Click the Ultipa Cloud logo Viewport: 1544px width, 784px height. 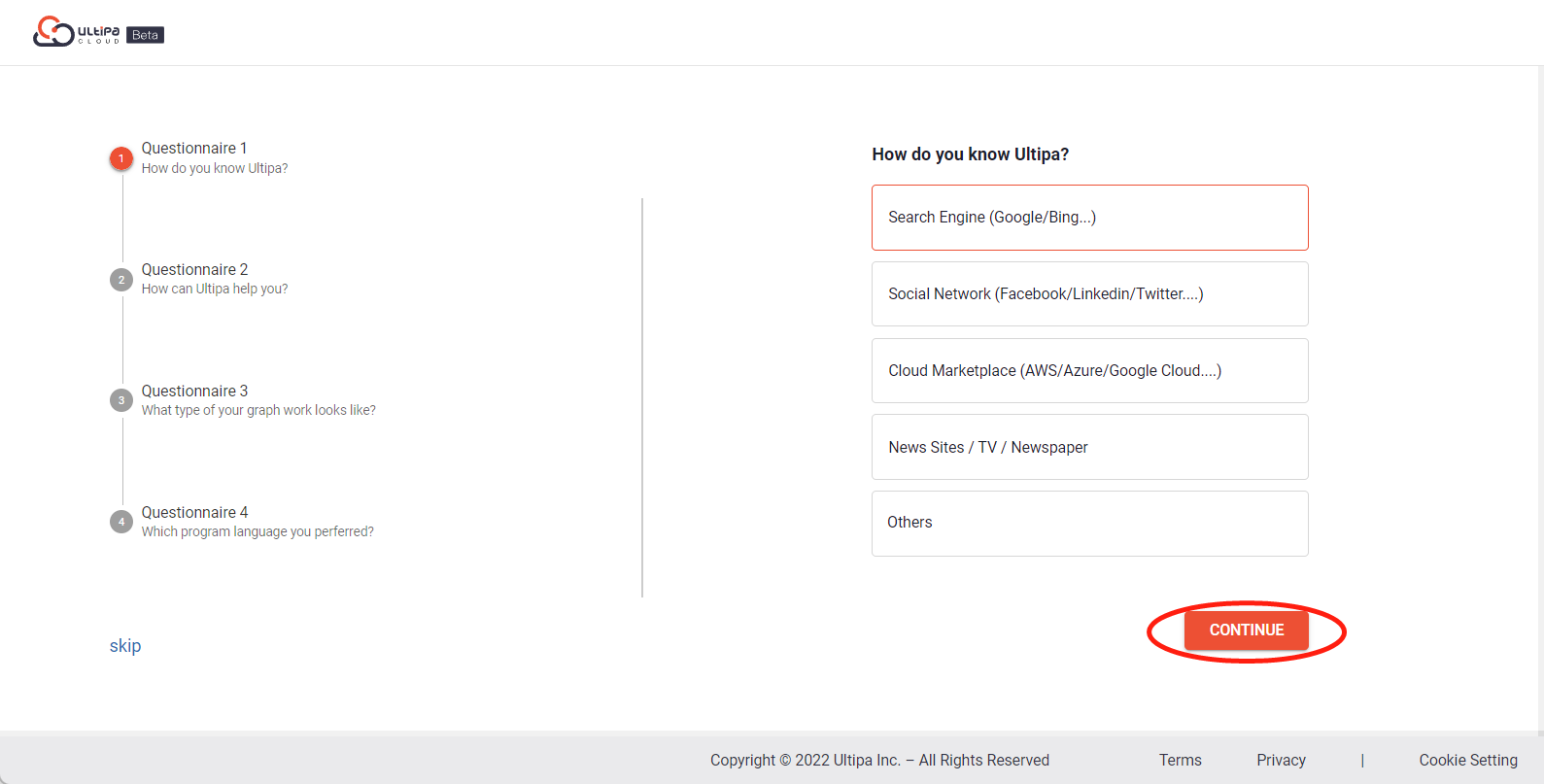click(76, 31)
